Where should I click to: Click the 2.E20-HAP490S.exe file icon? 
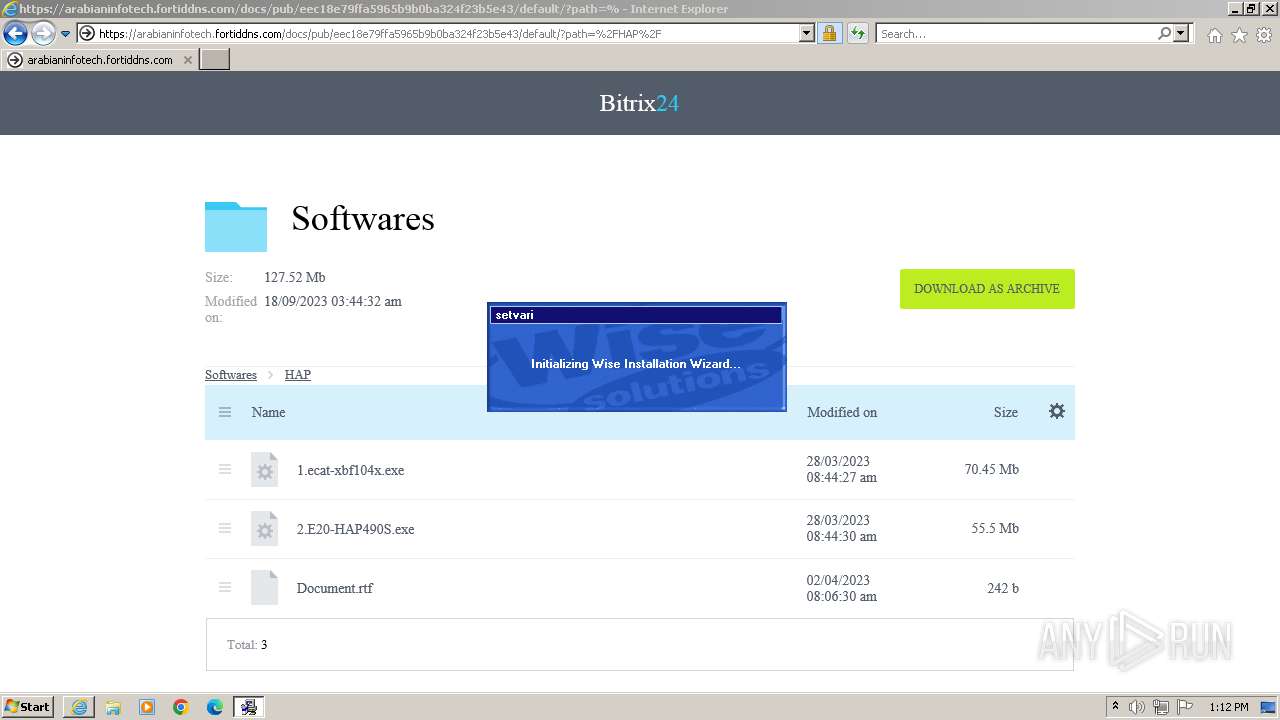pos(264,529)
